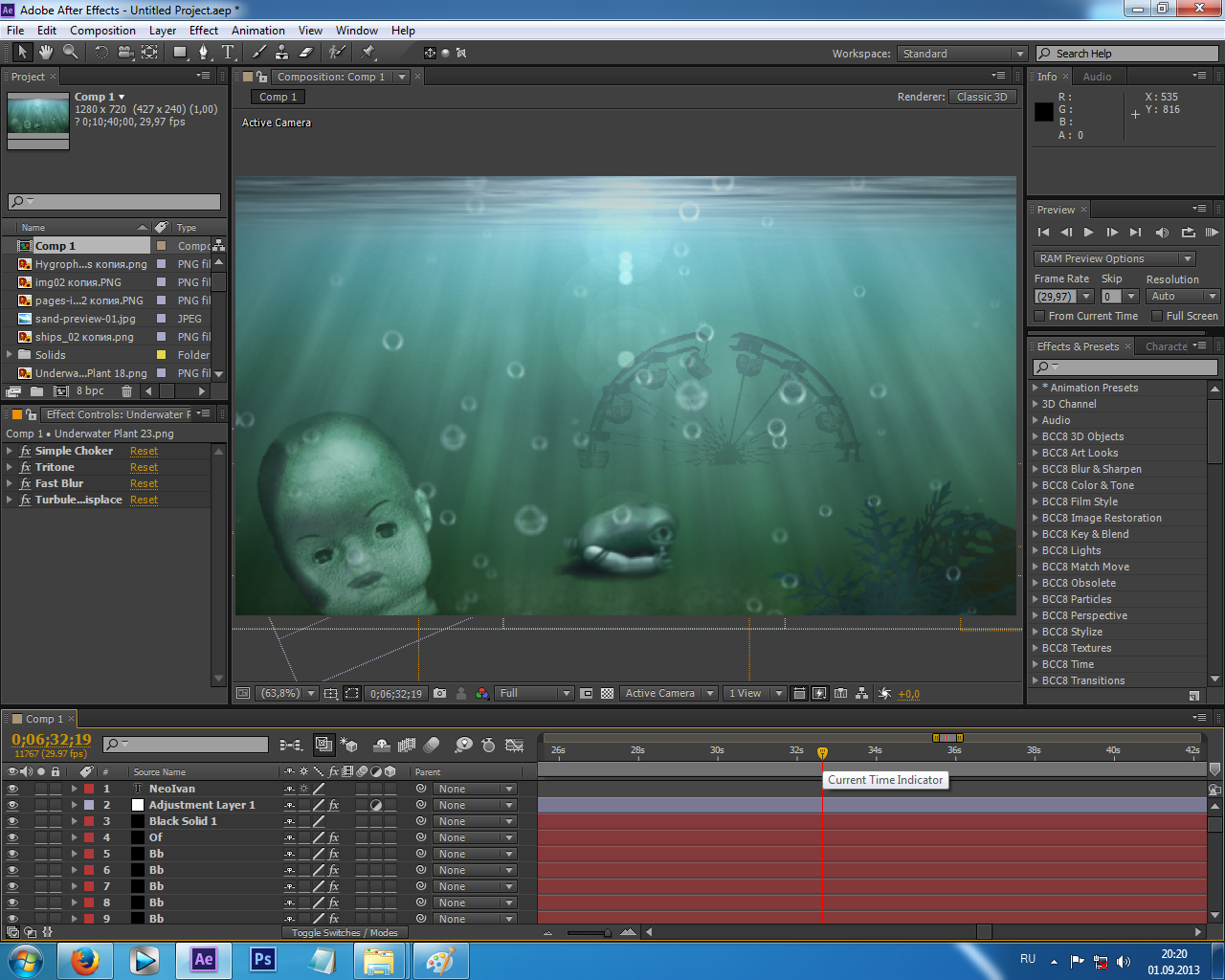Hide the Adjustment Layer 1 layer

[x=12, y=805]
